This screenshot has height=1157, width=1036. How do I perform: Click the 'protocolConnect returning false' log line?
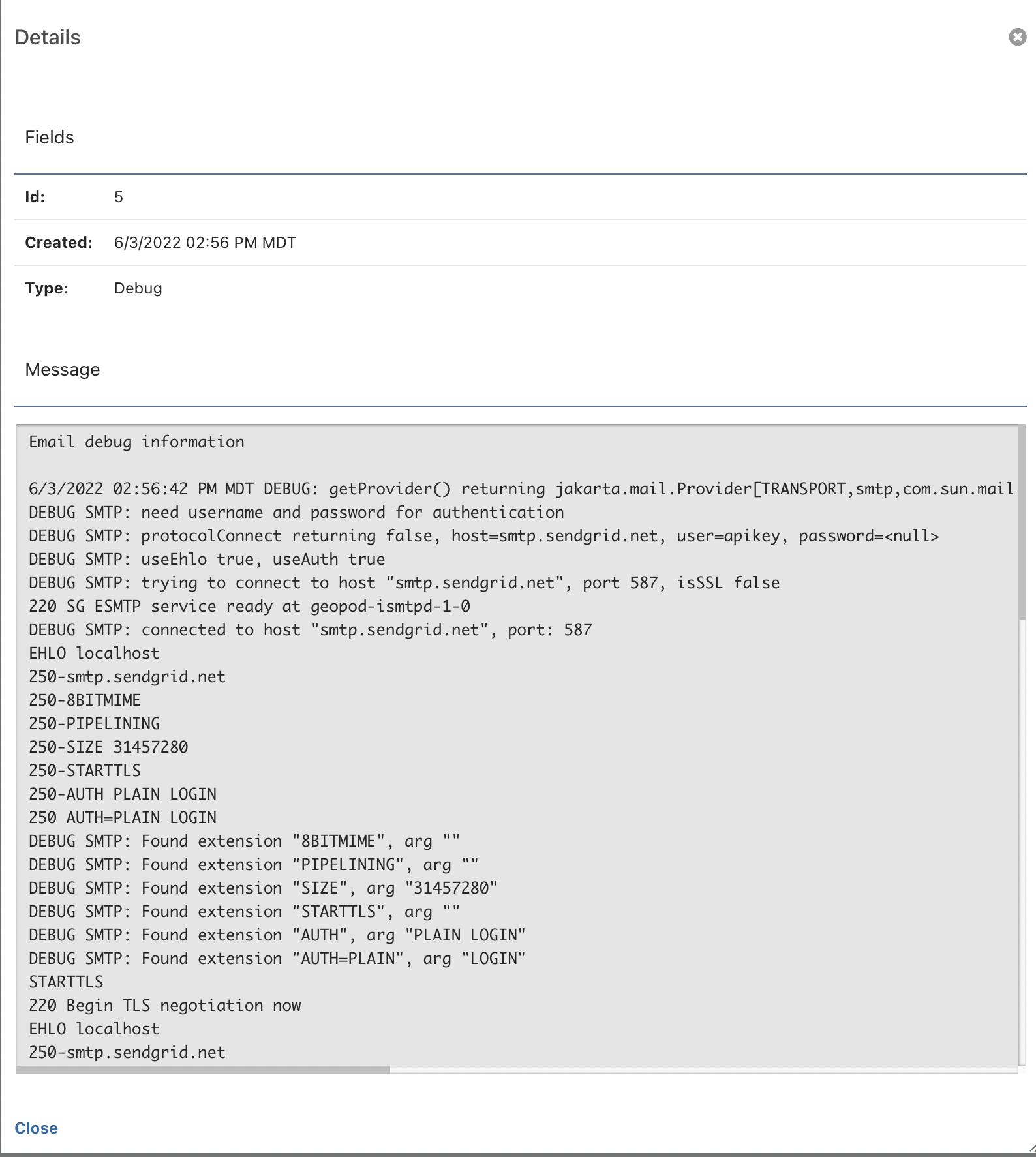tap(484, 536)
